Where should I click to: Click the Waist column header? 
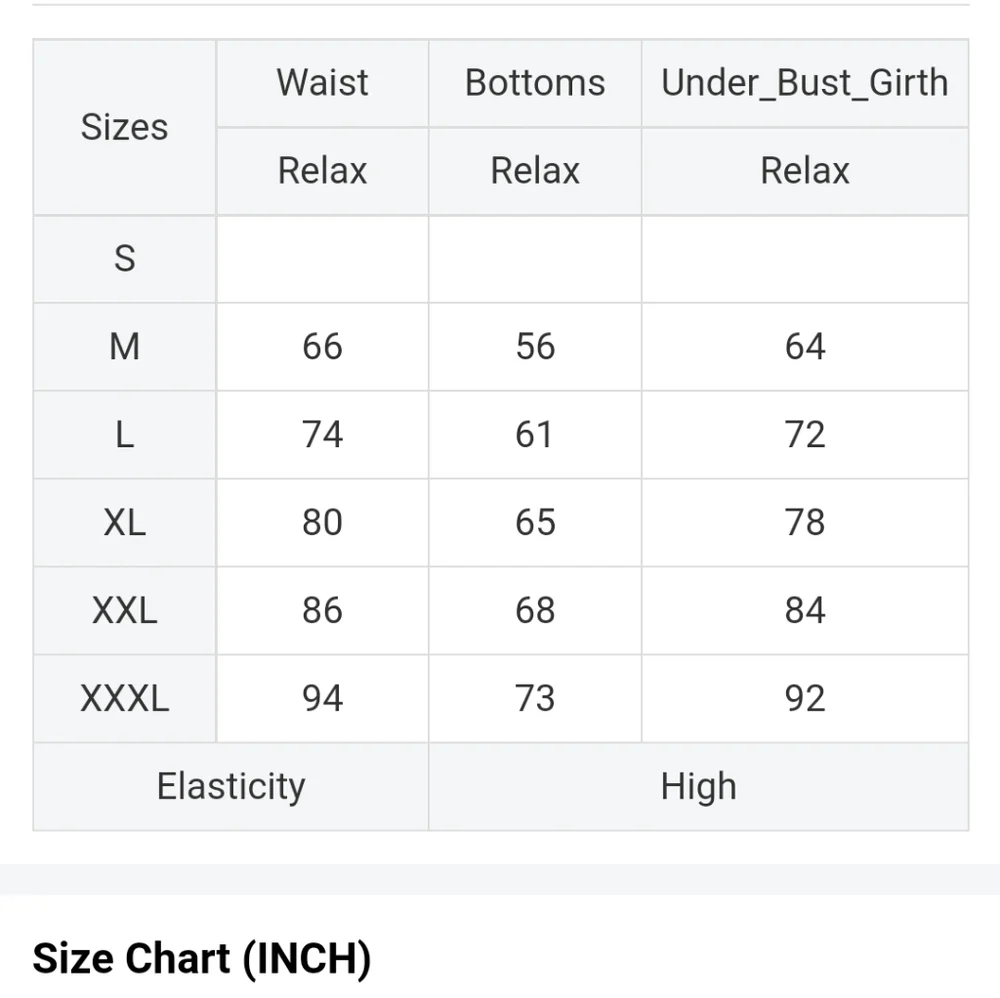tap(322, 82)
